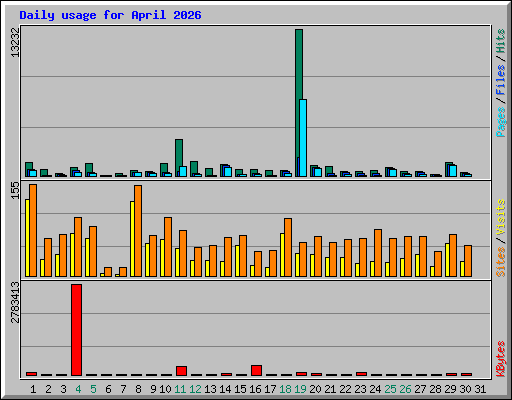Click day label 23 on the x-axis

pyautogui.click(x=360, y=389)
